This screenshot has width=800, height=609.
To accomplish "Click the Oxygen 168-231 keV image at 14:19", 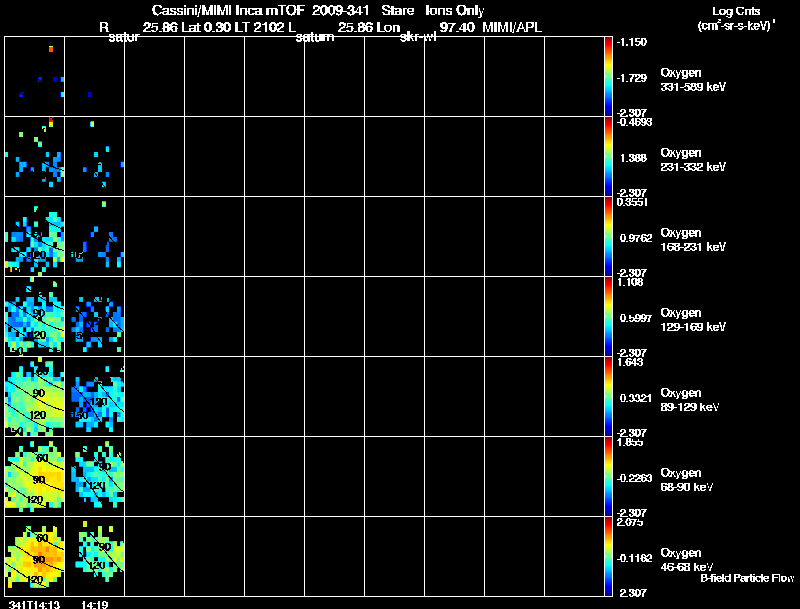I will click(94, 237).
